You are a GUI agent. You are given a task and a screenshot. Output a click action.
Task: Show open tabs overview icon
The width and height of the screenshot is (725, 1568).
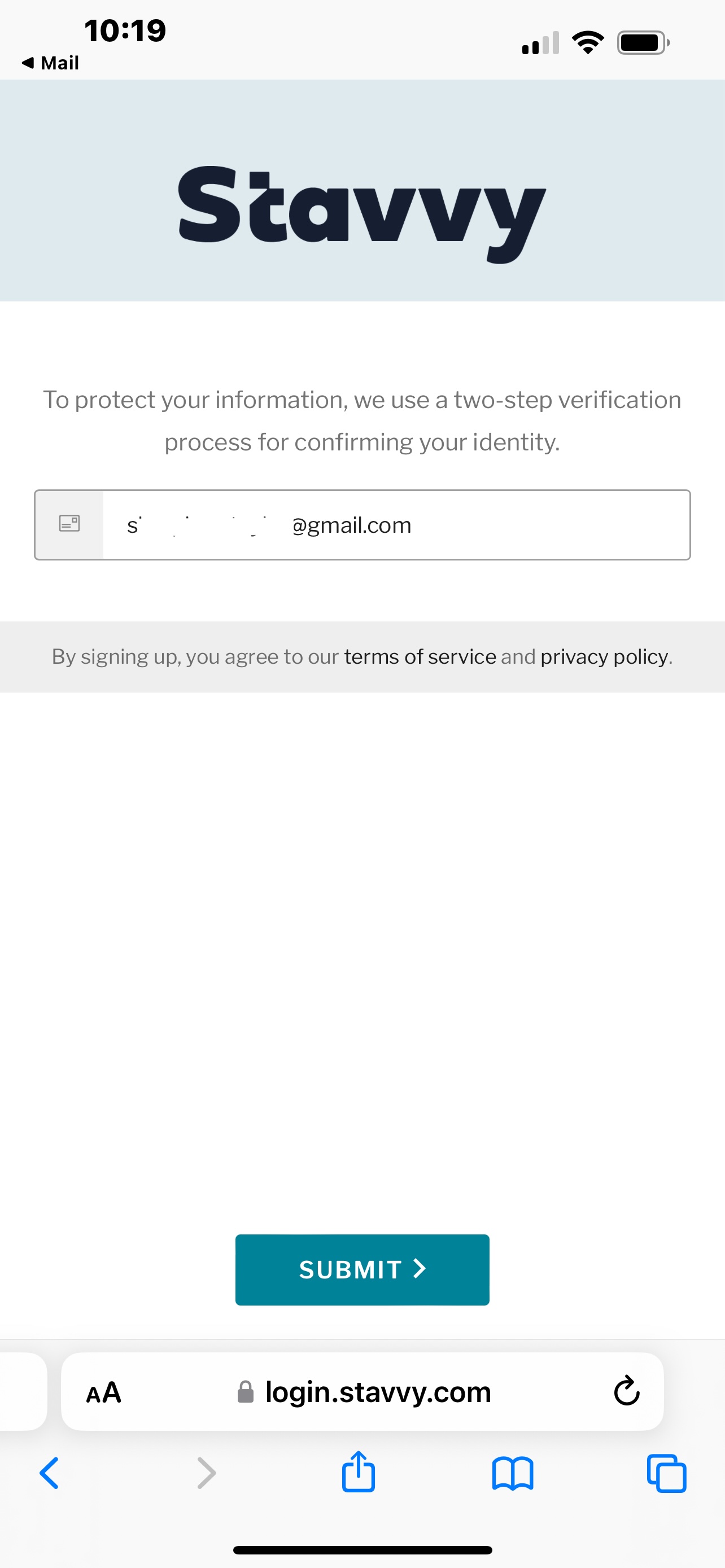coord(667,1473)
